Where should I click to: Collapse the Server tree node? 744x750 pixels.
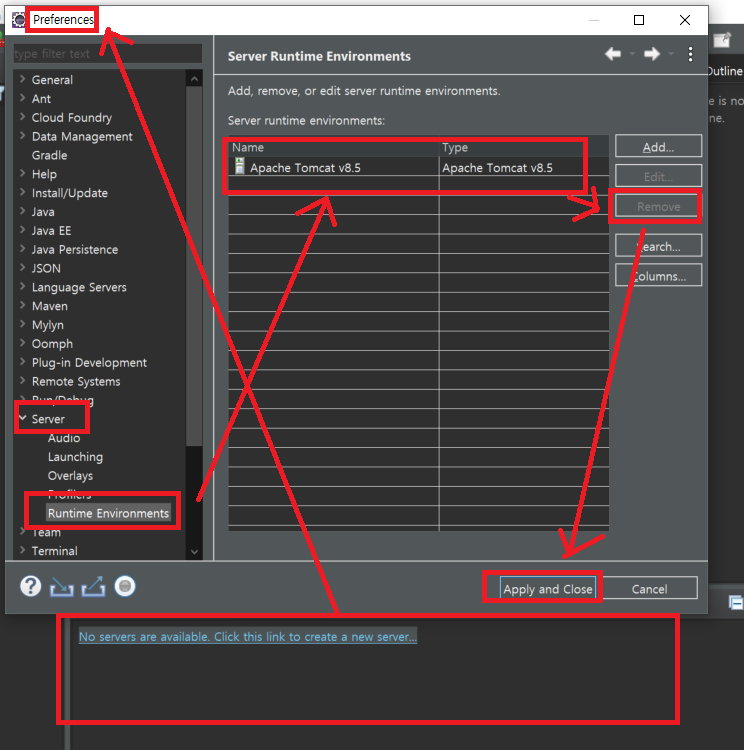pyautogui.click(x=22, y=418)
